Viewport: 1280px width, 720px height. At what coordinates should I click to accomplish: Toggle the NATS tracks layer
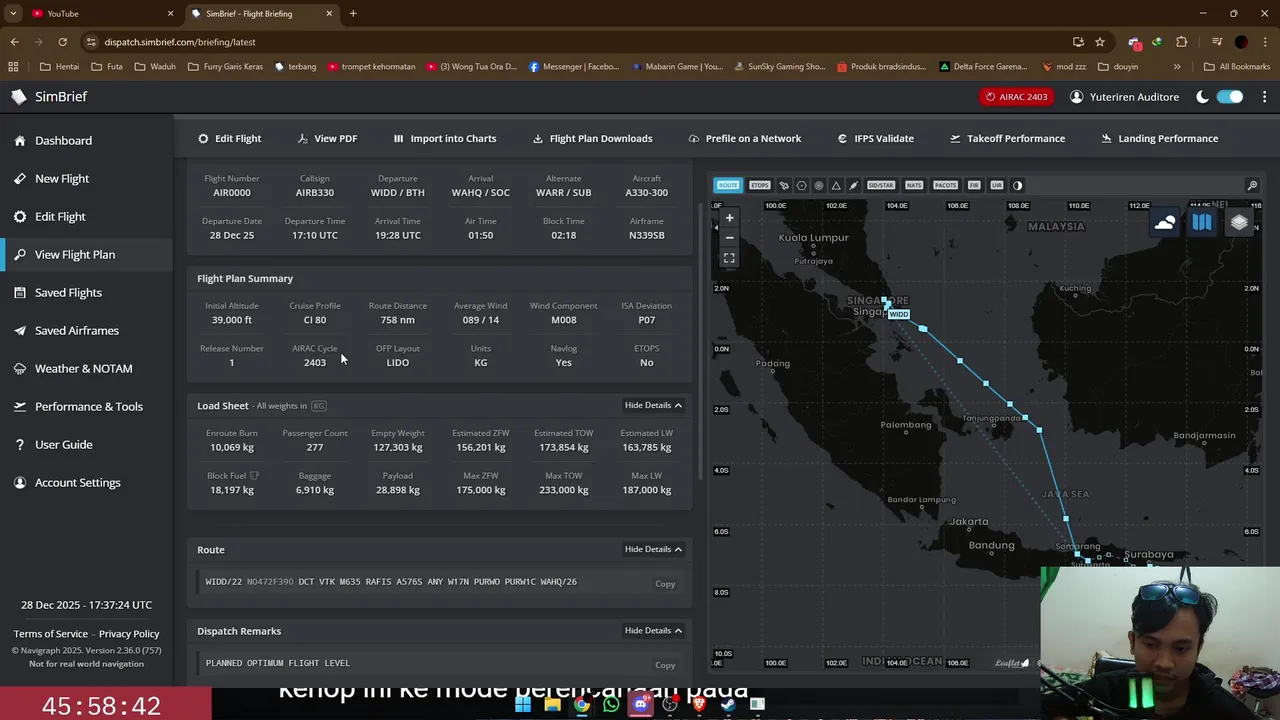[x=914, y=185]
